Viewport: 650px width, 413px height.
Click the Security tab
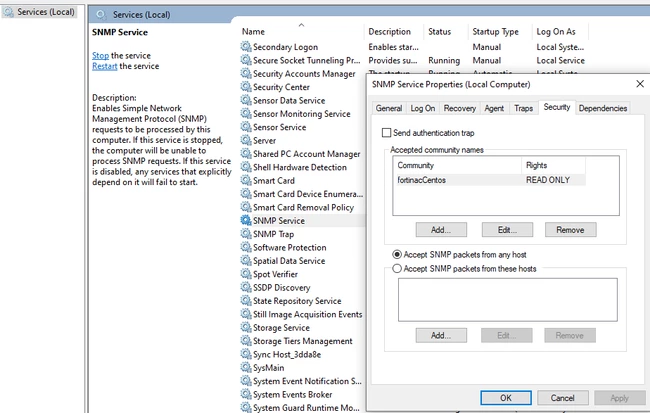pyautogui.click(x=557, y=107)
